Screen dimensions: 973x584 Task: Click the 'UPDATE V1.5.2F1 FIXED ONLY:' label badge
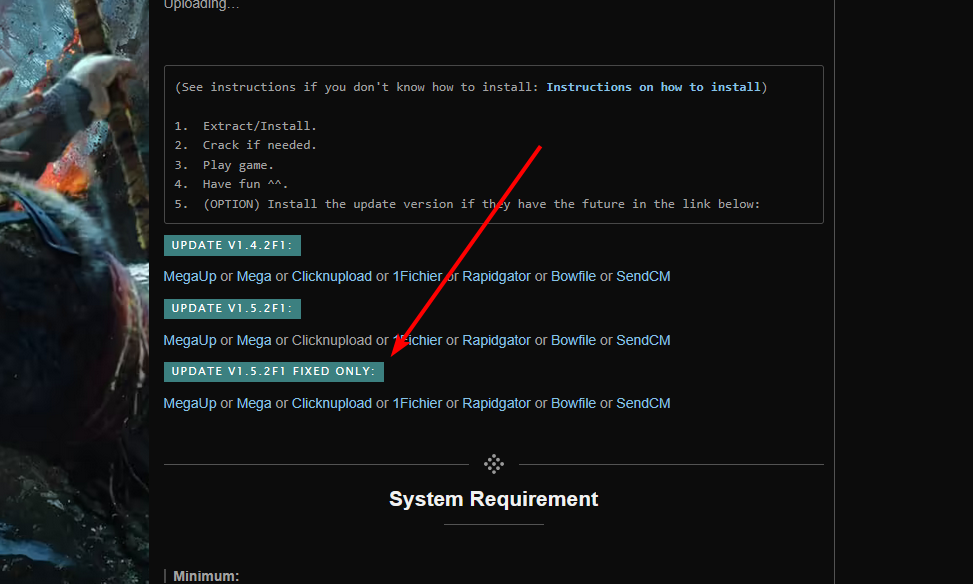(x=274, y=371)
